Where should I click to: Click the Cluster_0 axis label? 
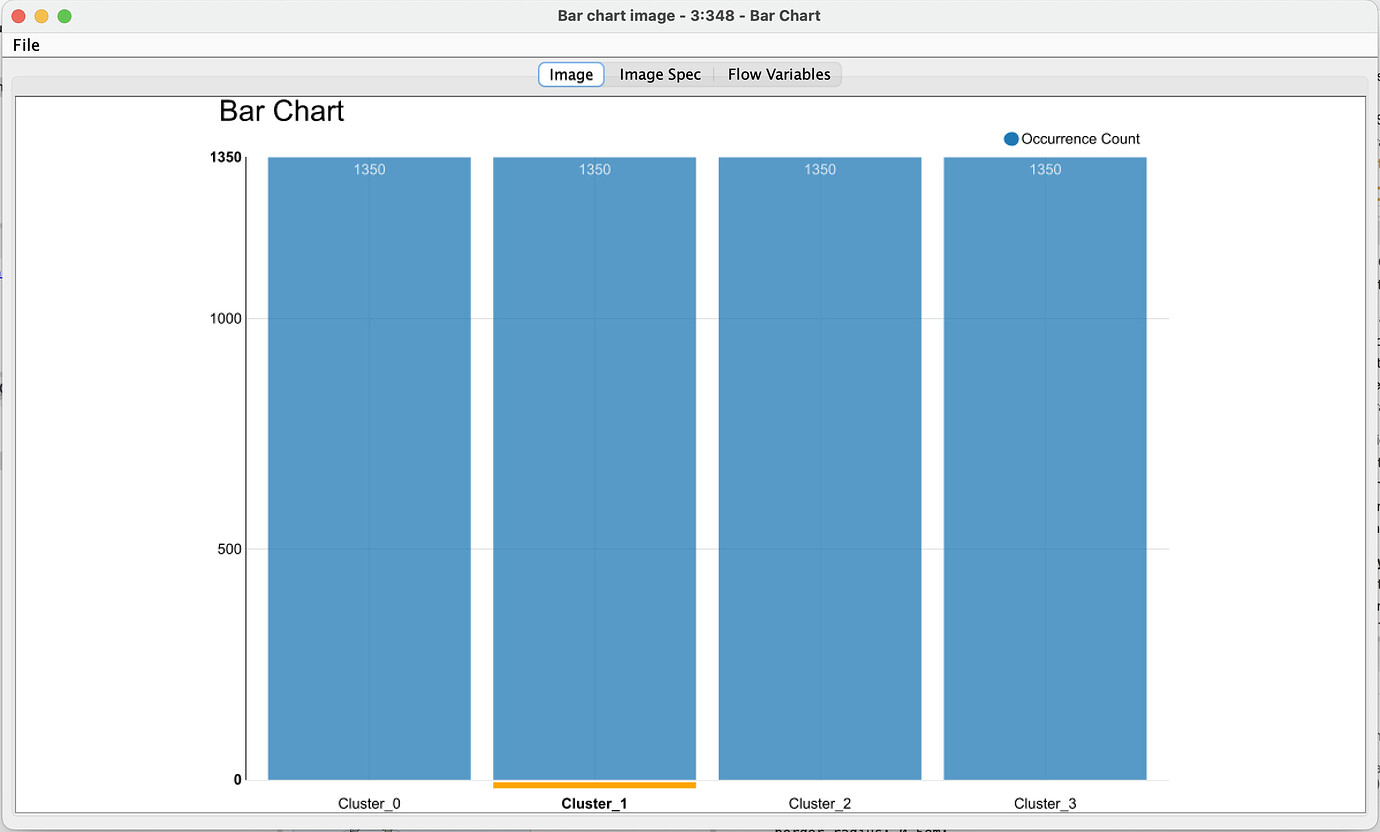pos(369,803)
